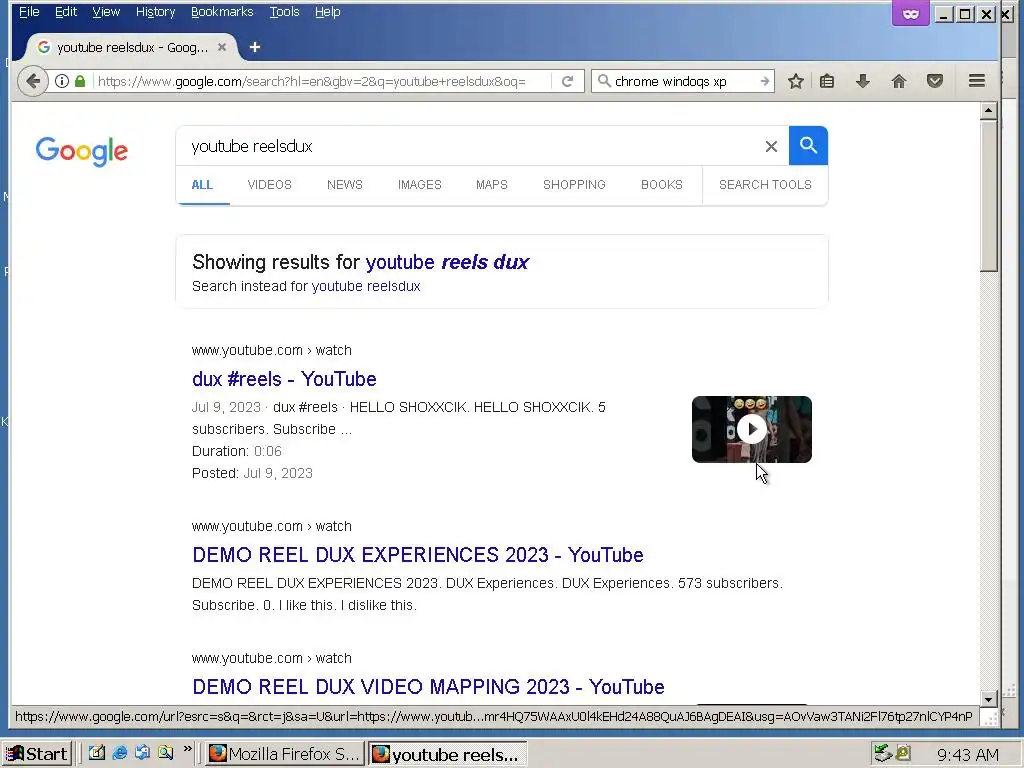Open the 'youtube reels dux' corrected link

(447, 262)
